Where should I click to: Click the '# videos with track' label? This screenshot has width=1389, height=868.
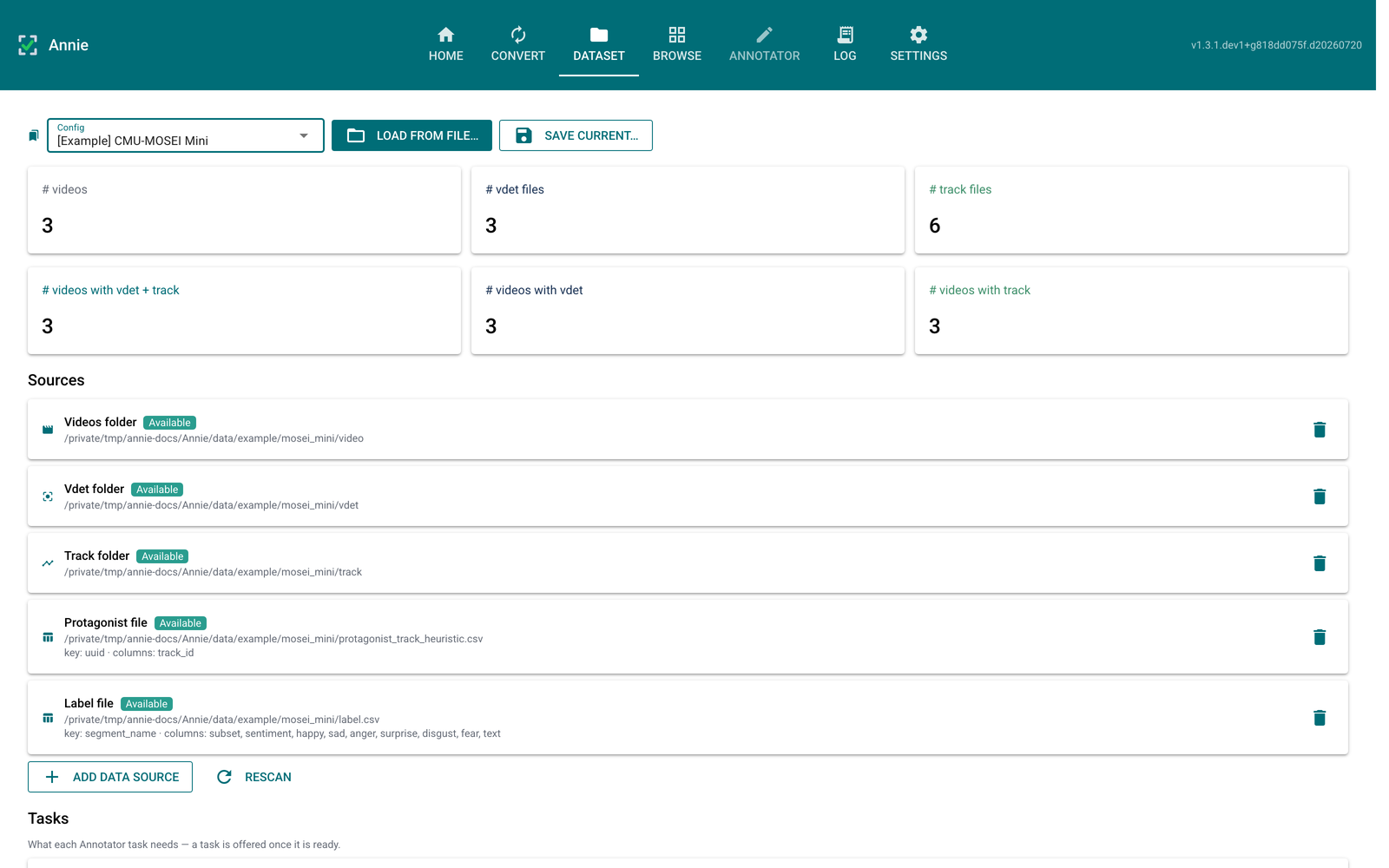(979, 290)
